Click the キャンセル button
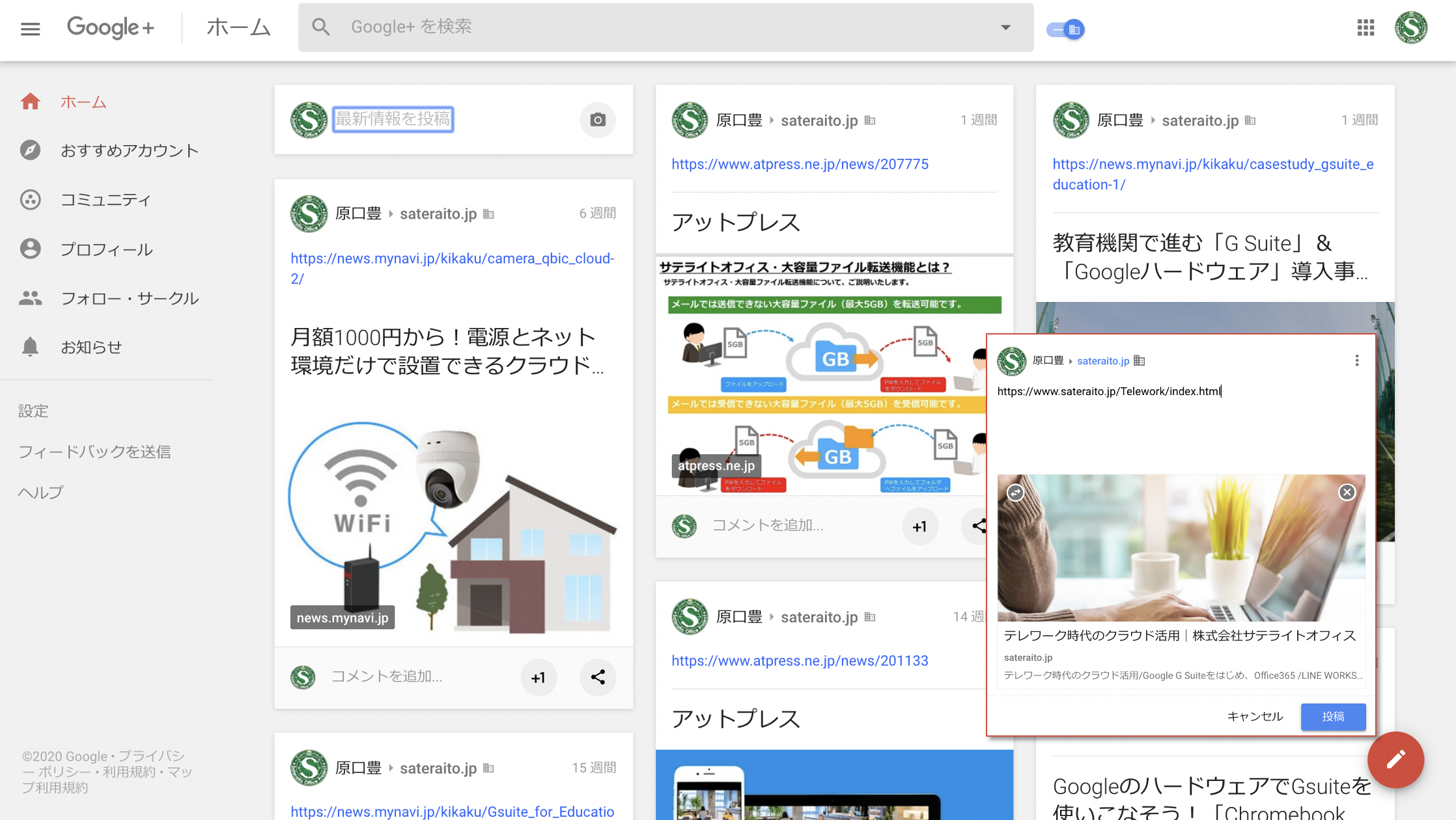 (1255, 717)
